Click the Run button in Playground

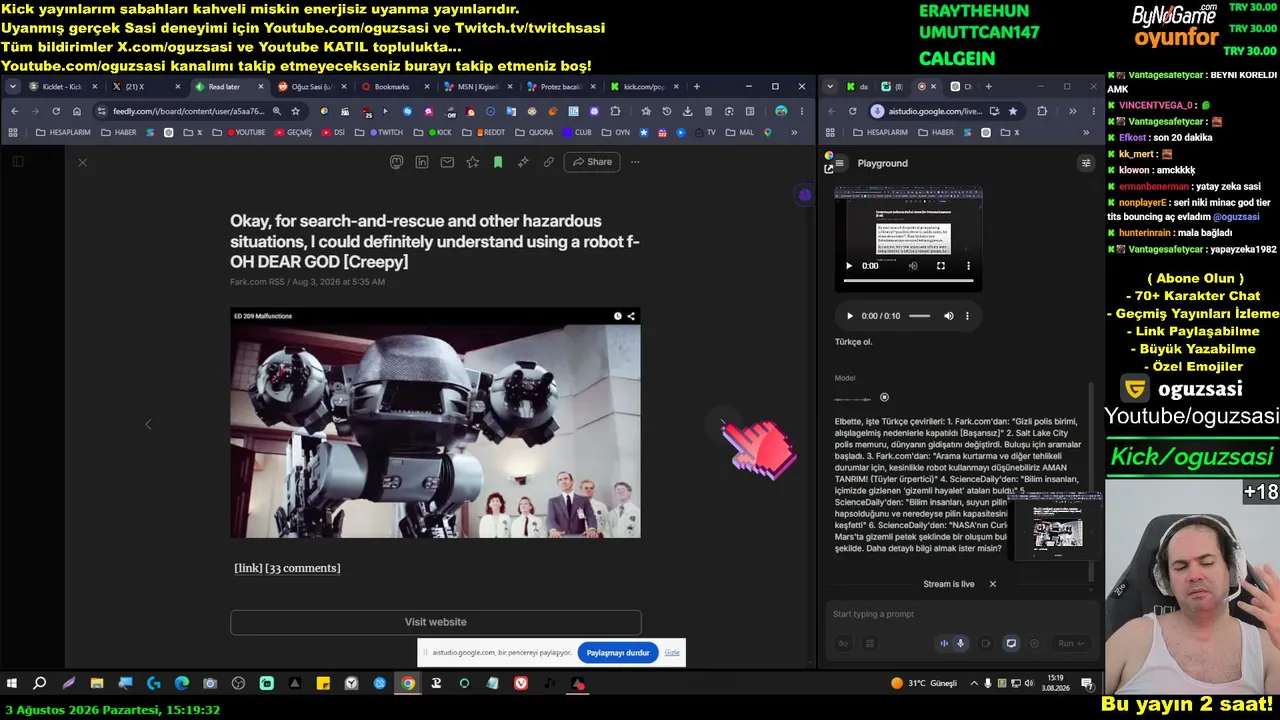(1071, 644)
